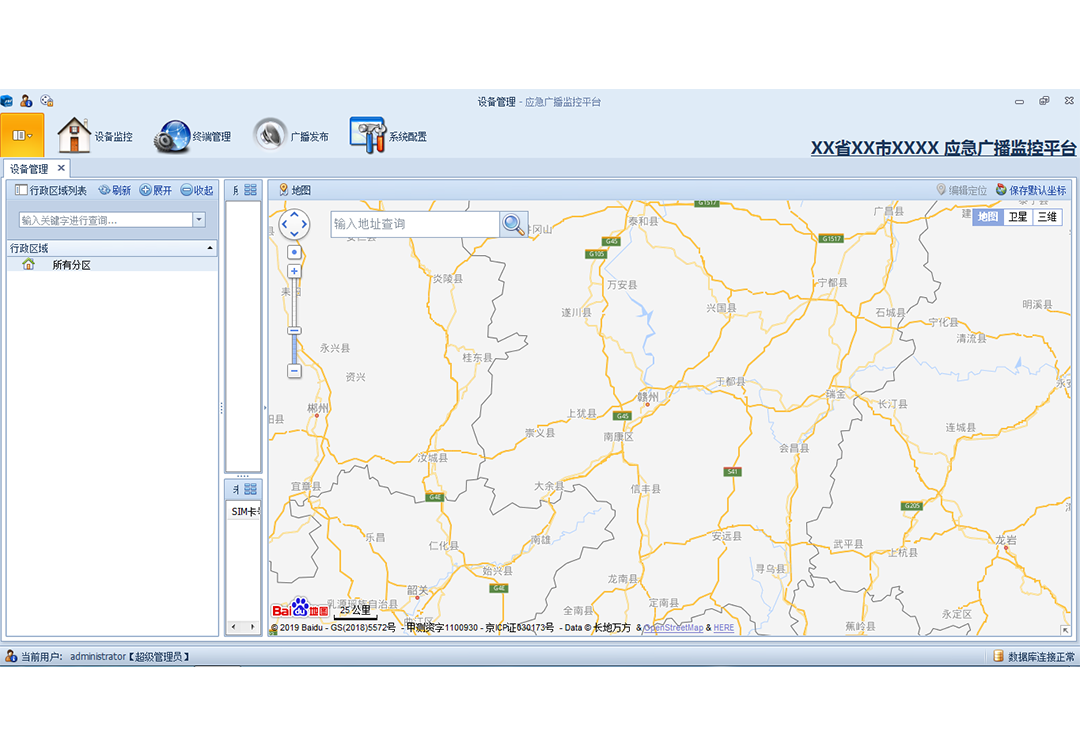Open 系统配置 tools icon

click(367, 135)
